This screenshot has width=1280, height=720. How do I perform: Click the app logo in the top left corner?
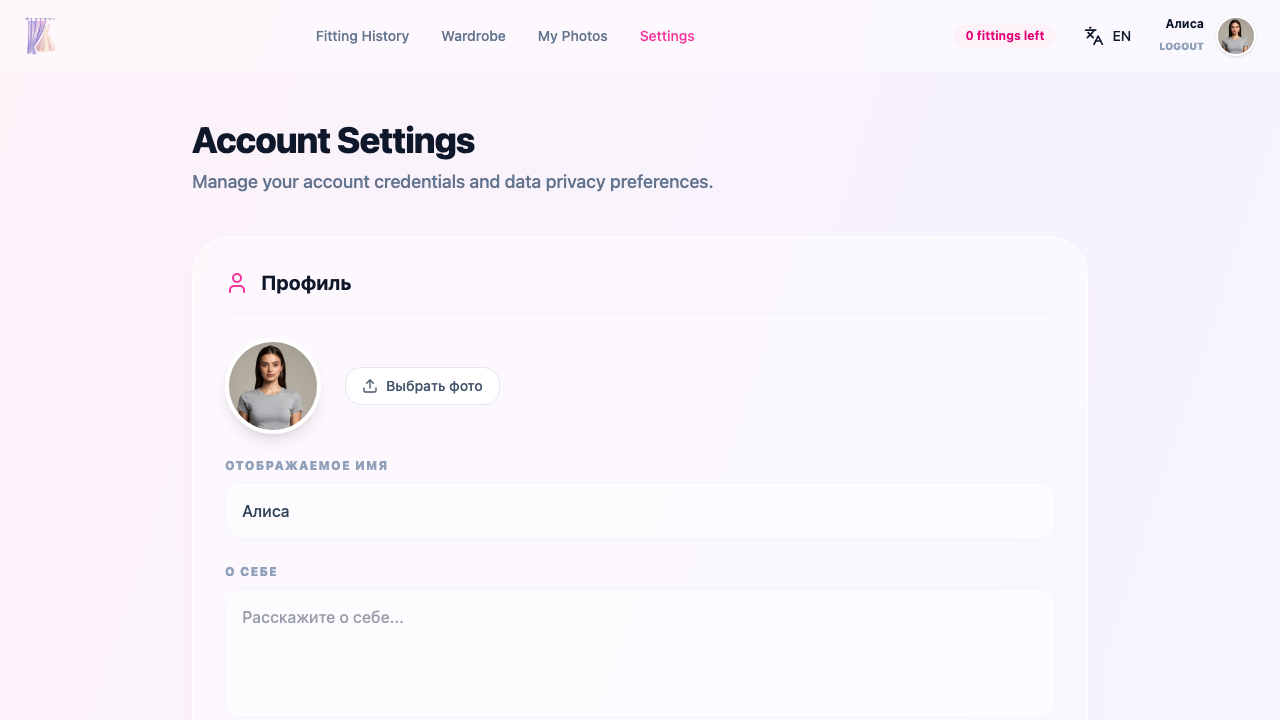(x=40, y=36)
